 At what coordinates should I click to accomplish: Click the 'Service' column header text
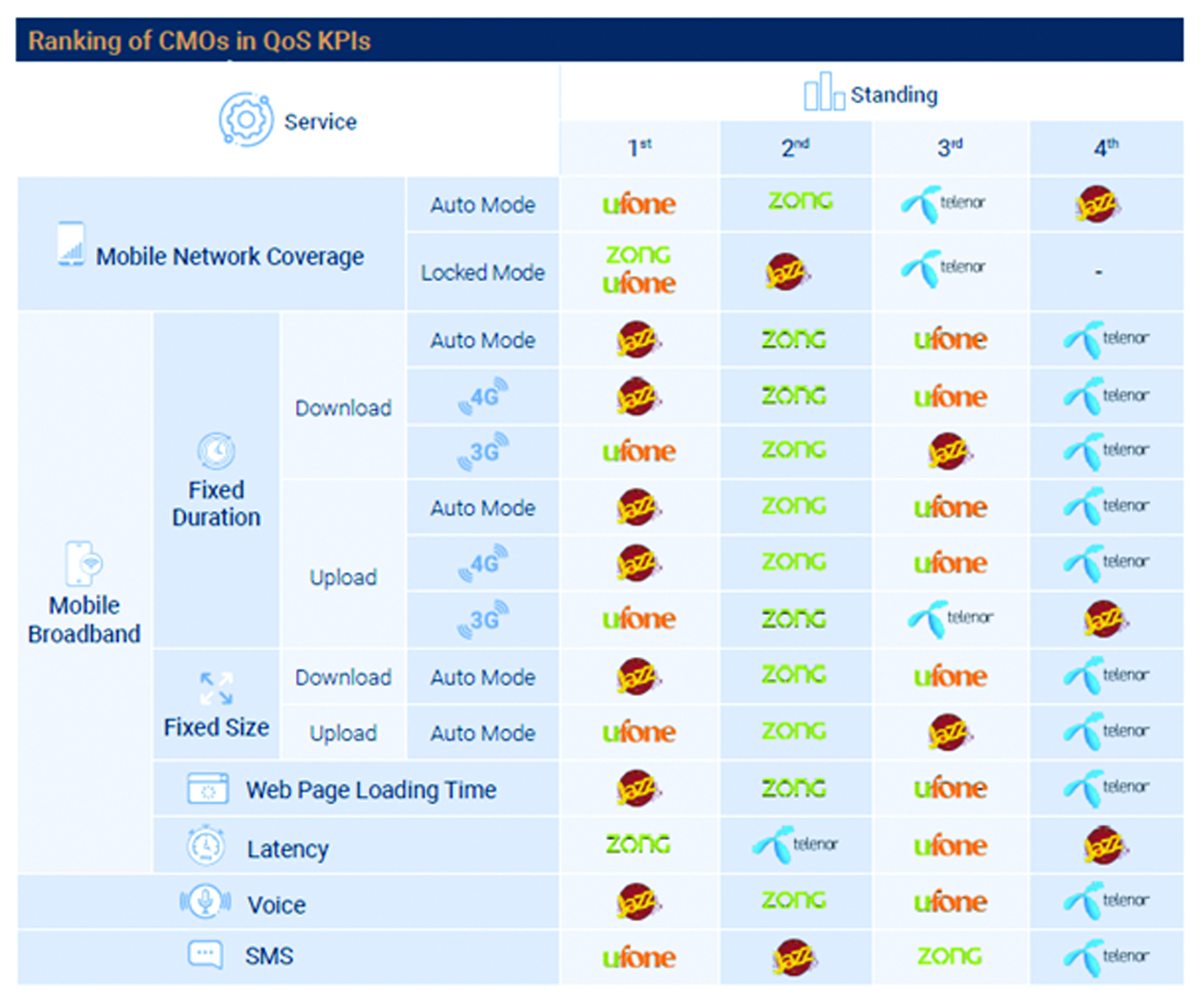(x=321, y=121)
